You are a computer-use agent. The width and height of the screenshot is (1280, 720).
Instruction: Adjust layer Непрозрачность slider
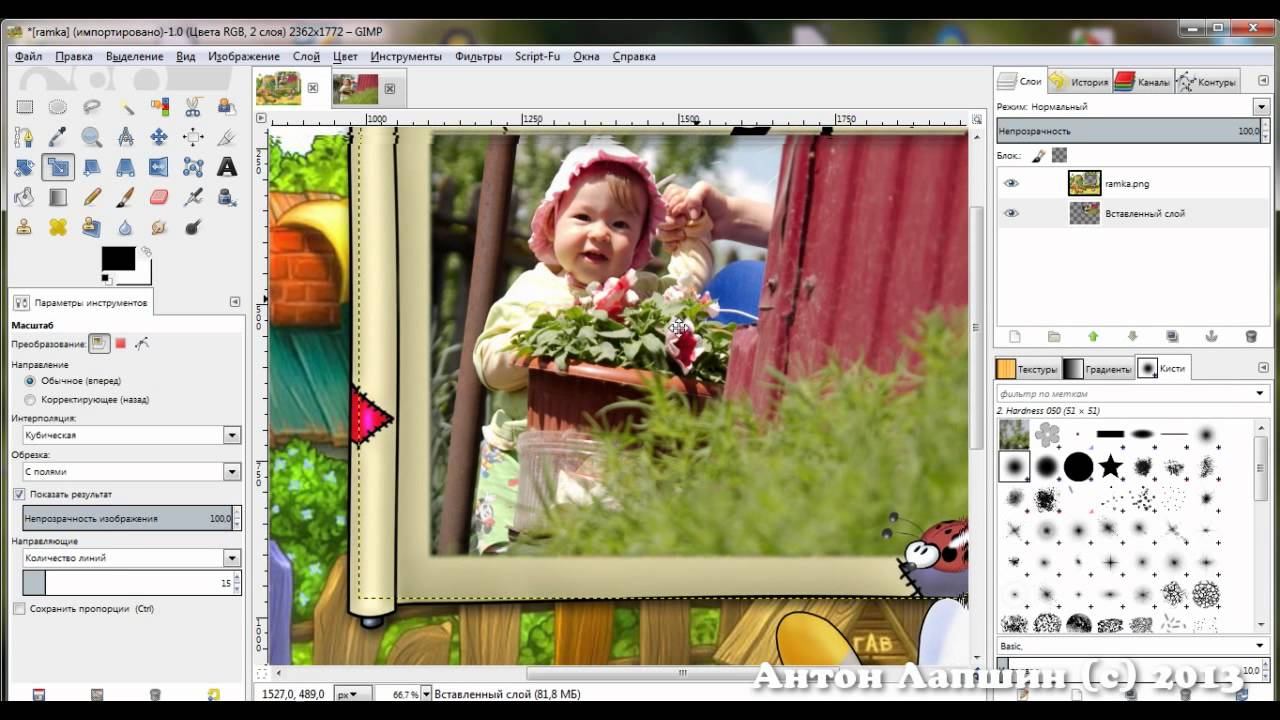pos(1131,131)
